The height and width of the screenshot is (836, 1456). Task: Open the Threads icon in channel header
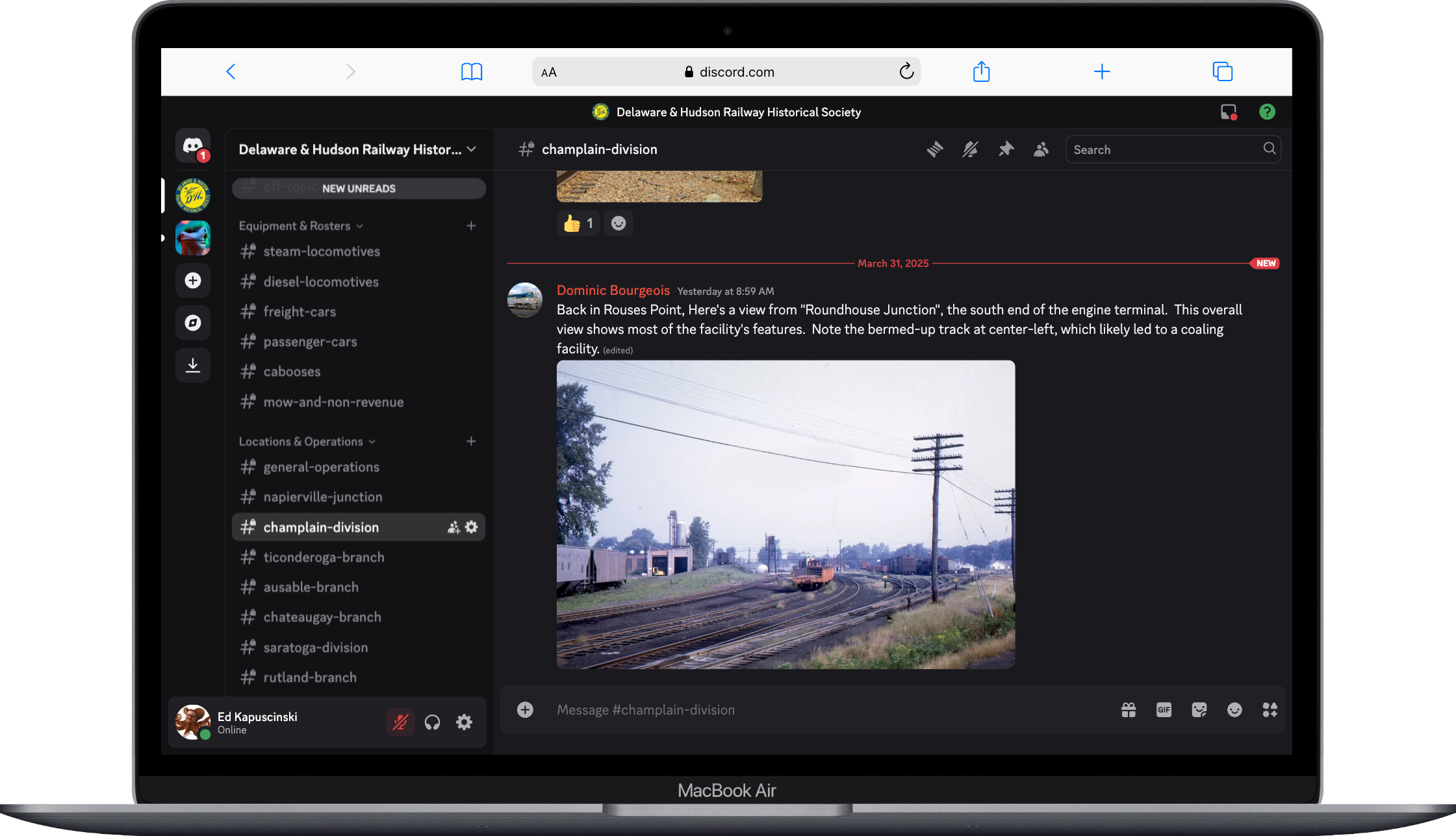(935, 149)
